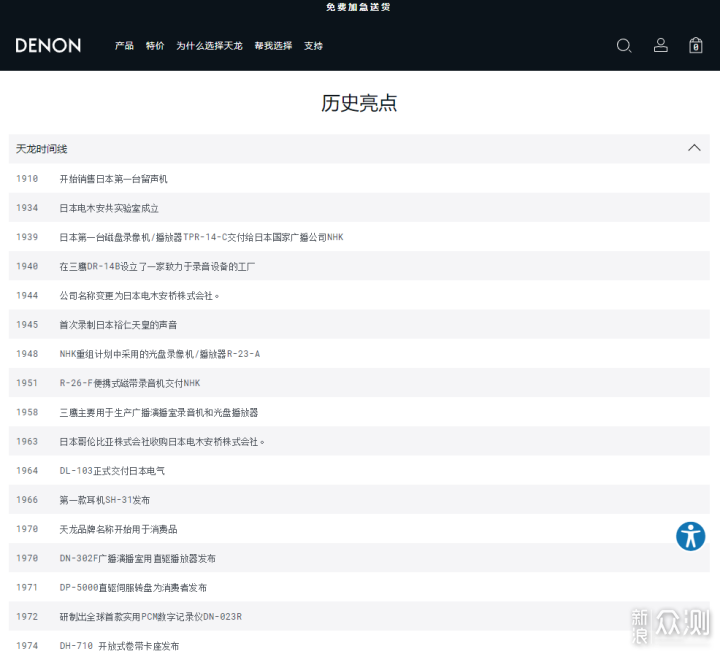
Task: Select the 1948 row mentioning R-23-A
Action: pos(359,354)
